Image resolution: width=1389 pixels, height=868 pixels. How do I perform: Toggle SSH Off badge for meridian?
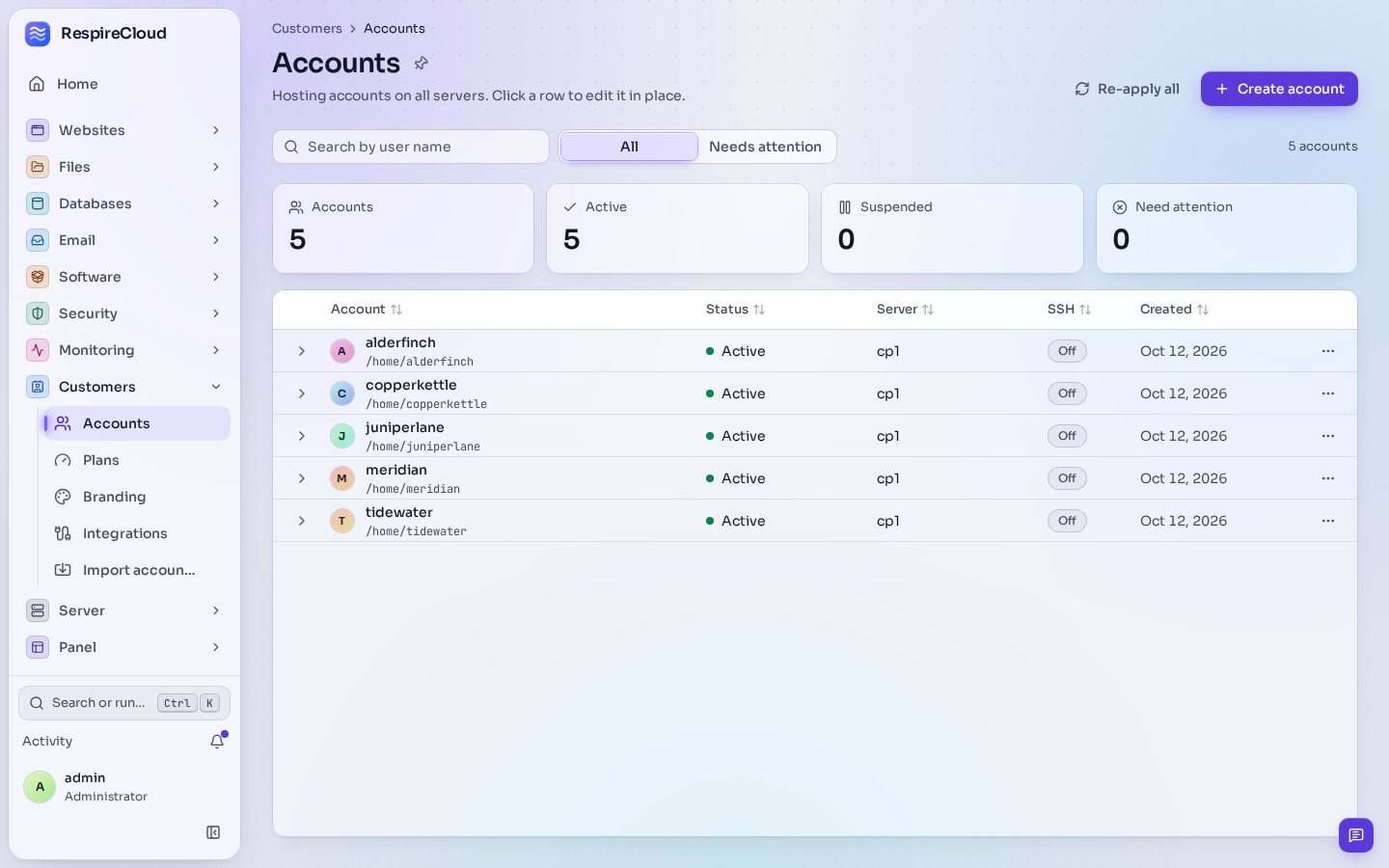click(1067, 478)
